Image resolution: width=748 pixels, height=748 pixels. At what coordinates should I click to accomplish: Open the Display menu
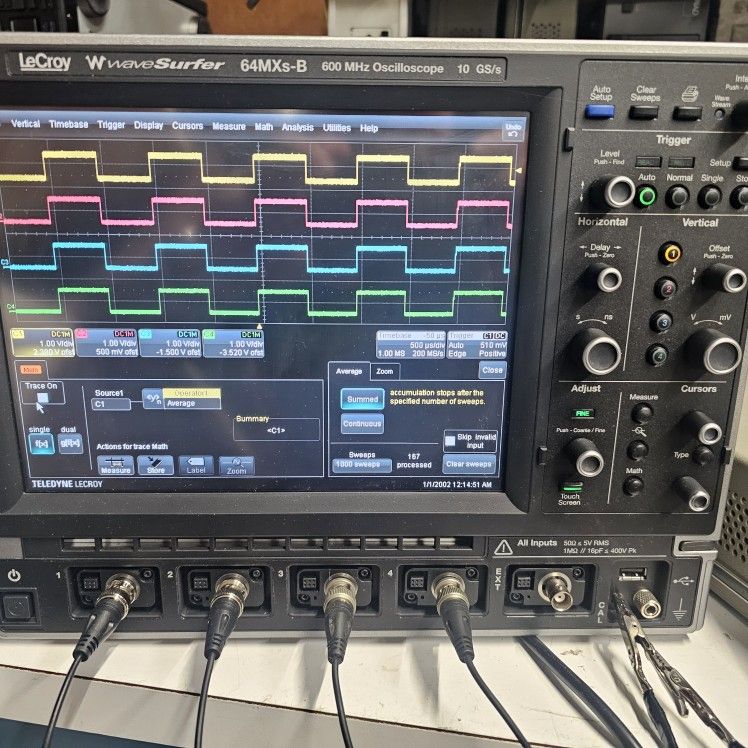[148, 125]
